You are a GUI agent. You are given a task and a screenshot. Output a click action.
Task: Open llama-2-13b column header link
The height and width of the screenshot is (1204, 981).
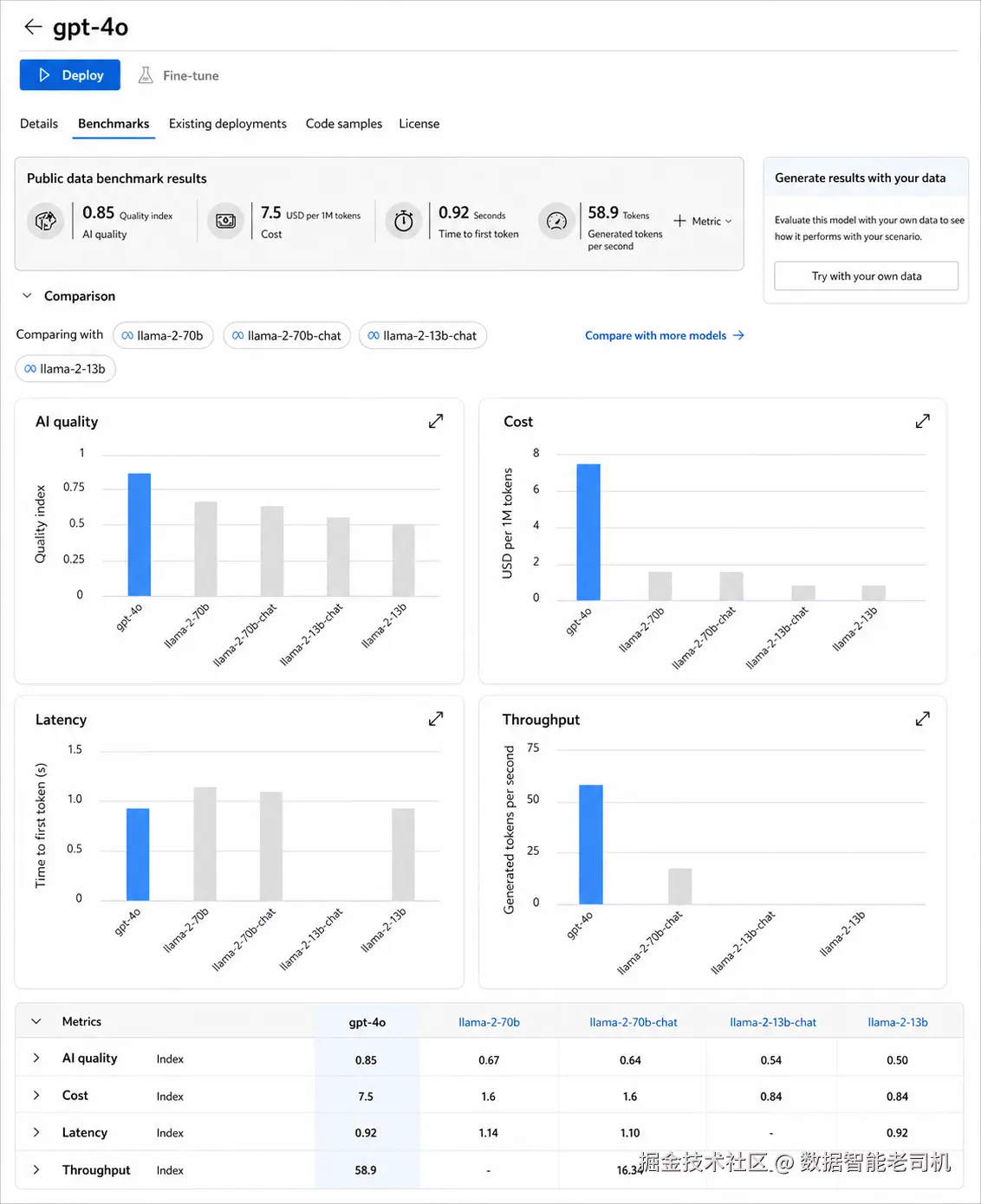tap(898, 1022)
